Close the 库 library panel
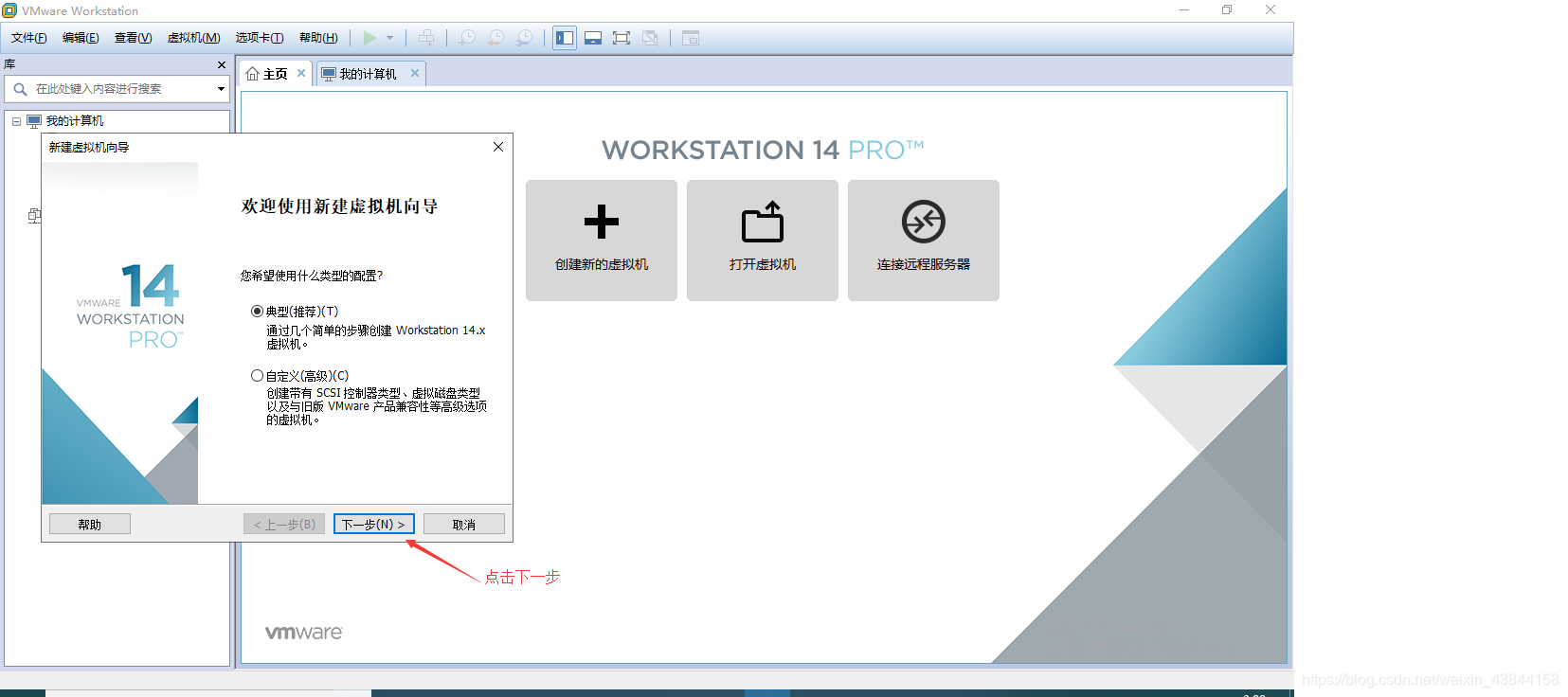 click(x=222, y=64)
